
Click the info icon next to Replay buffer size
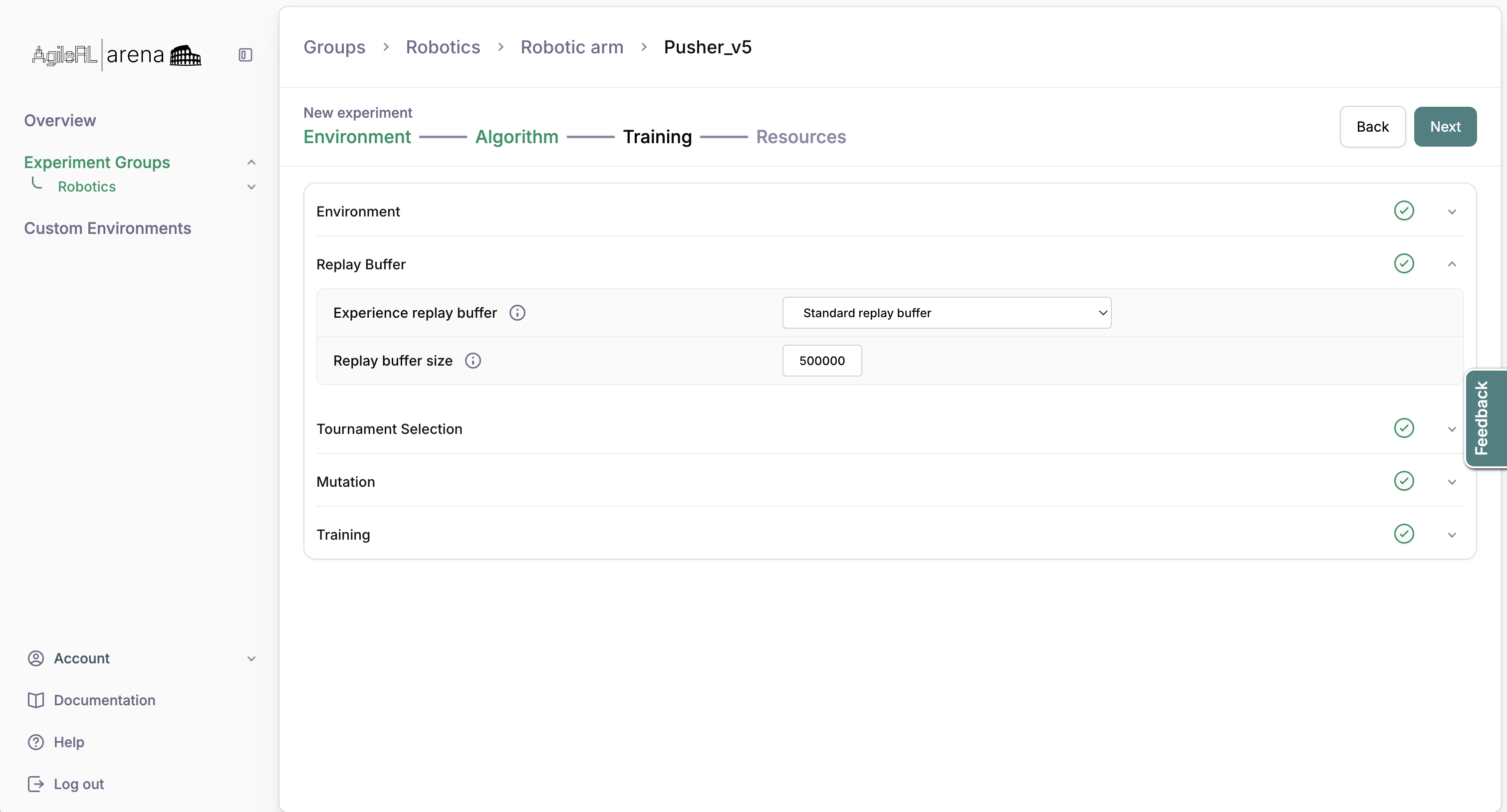click(473, 361)
